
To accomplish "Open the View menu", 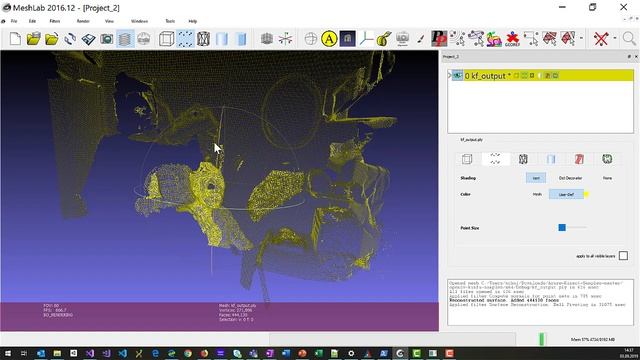I will [x=109, y=21].
